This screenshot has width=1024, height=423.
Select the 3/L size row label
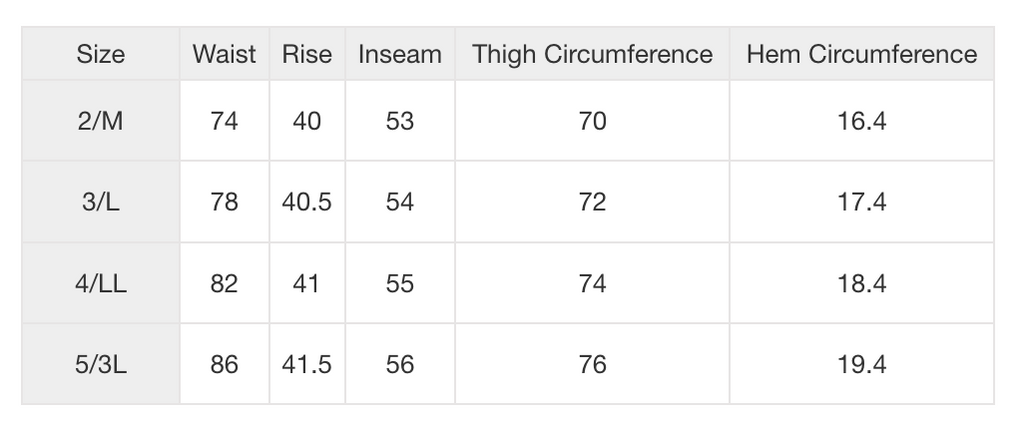click(x=101, y=203)
